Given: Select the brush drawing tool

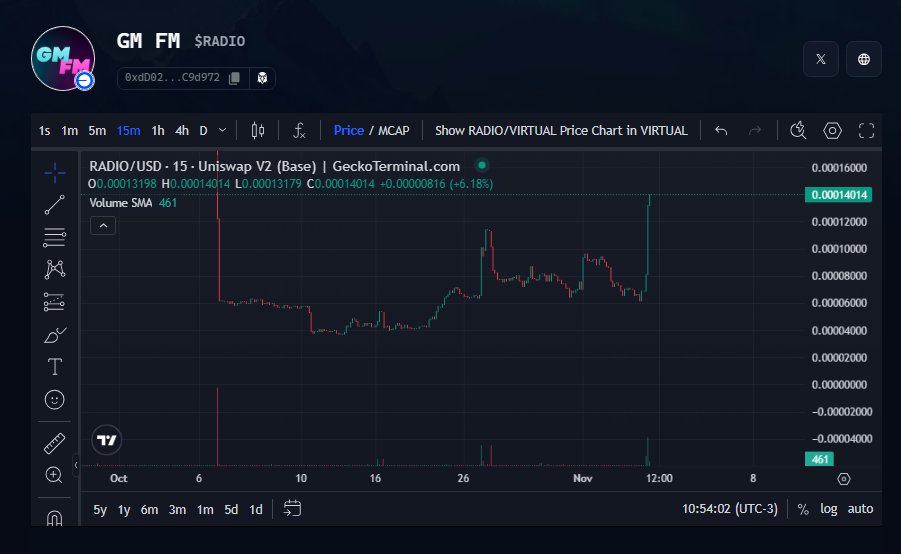Looking at the screenshot, I should click(x=55, y=334).
